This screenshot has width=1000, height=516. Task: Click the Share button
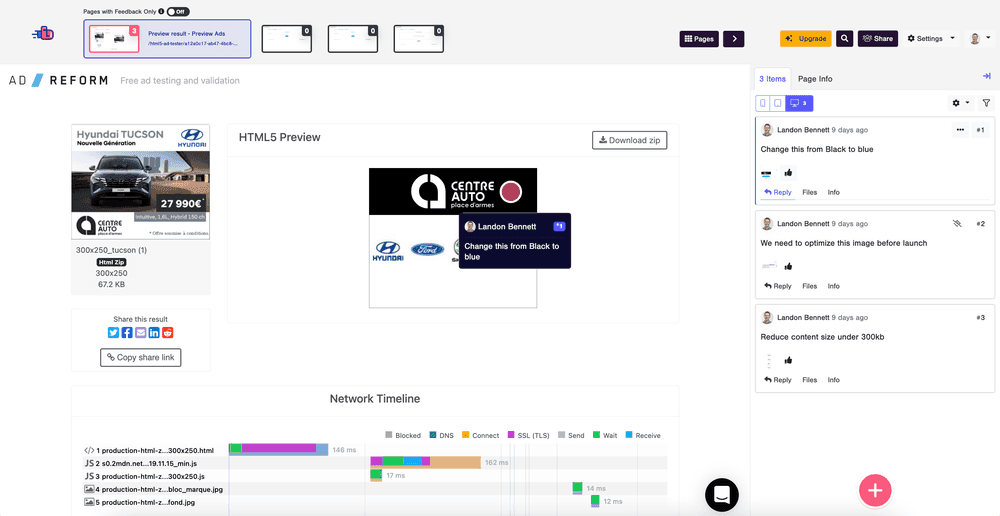pos(878,38)
